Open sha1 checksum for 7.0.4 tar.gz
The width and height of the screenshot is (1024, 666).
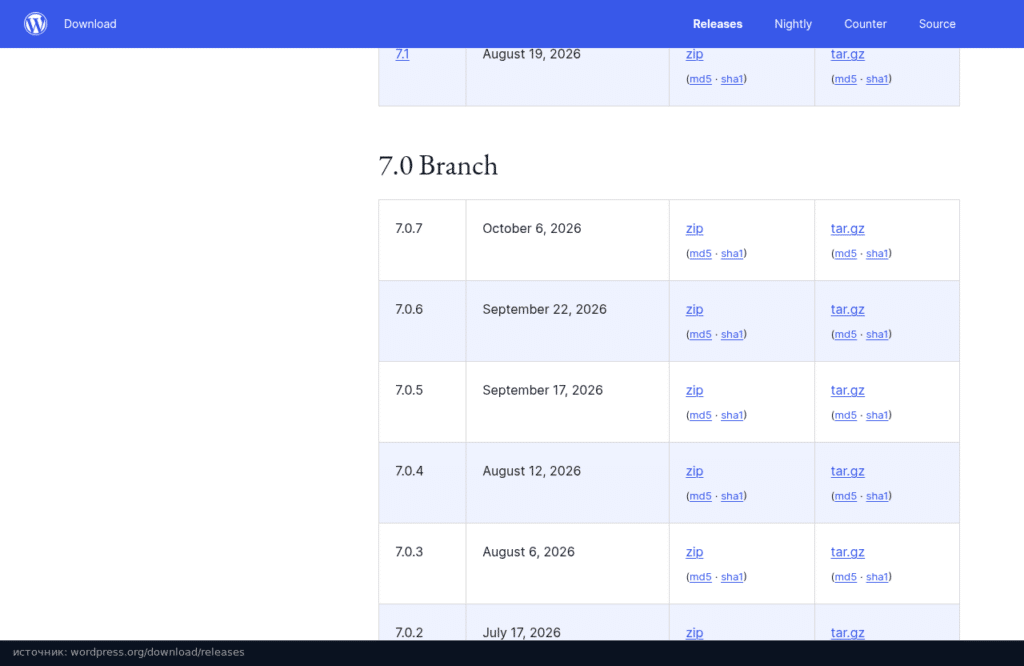coord(877,496)
